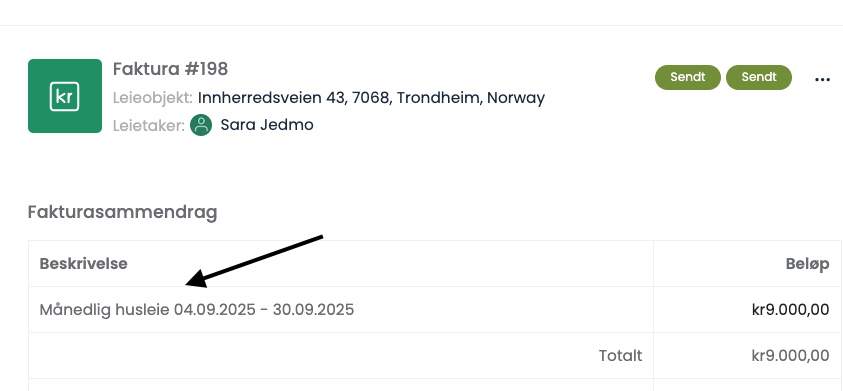The height and width of the screenshot is (391, 843).
Task: Click the Leieobjekt label
Action: (x=153, y=98)
